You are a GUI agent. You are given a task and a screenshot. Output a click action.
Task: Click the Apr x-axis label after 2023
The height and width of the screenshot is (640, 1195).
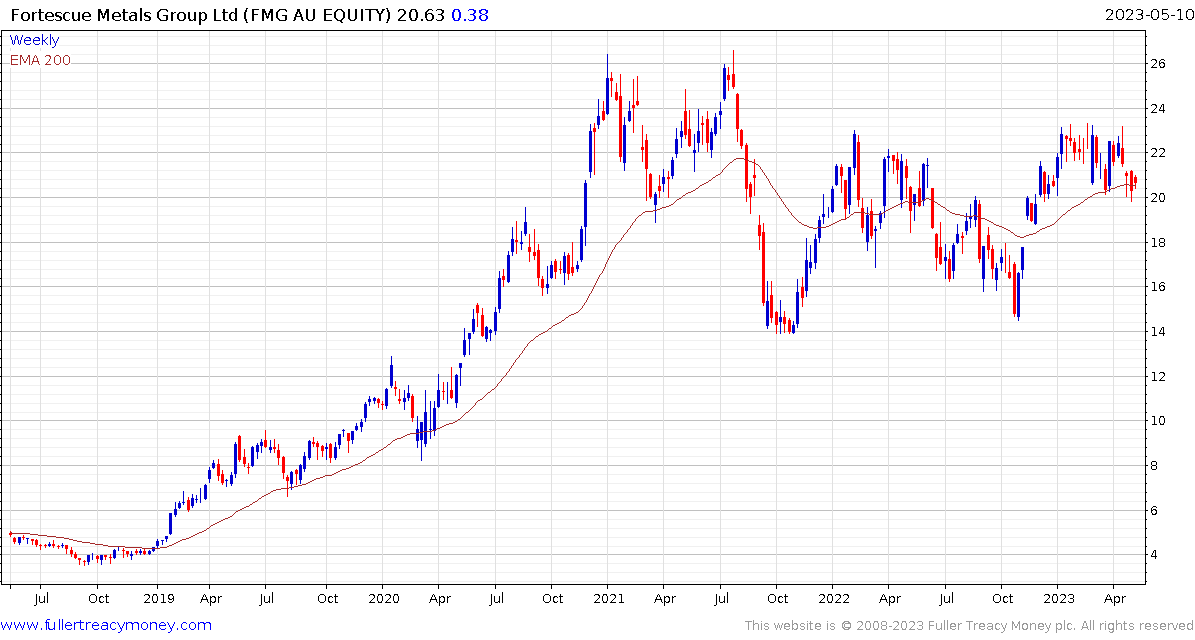pos(1114,598)
